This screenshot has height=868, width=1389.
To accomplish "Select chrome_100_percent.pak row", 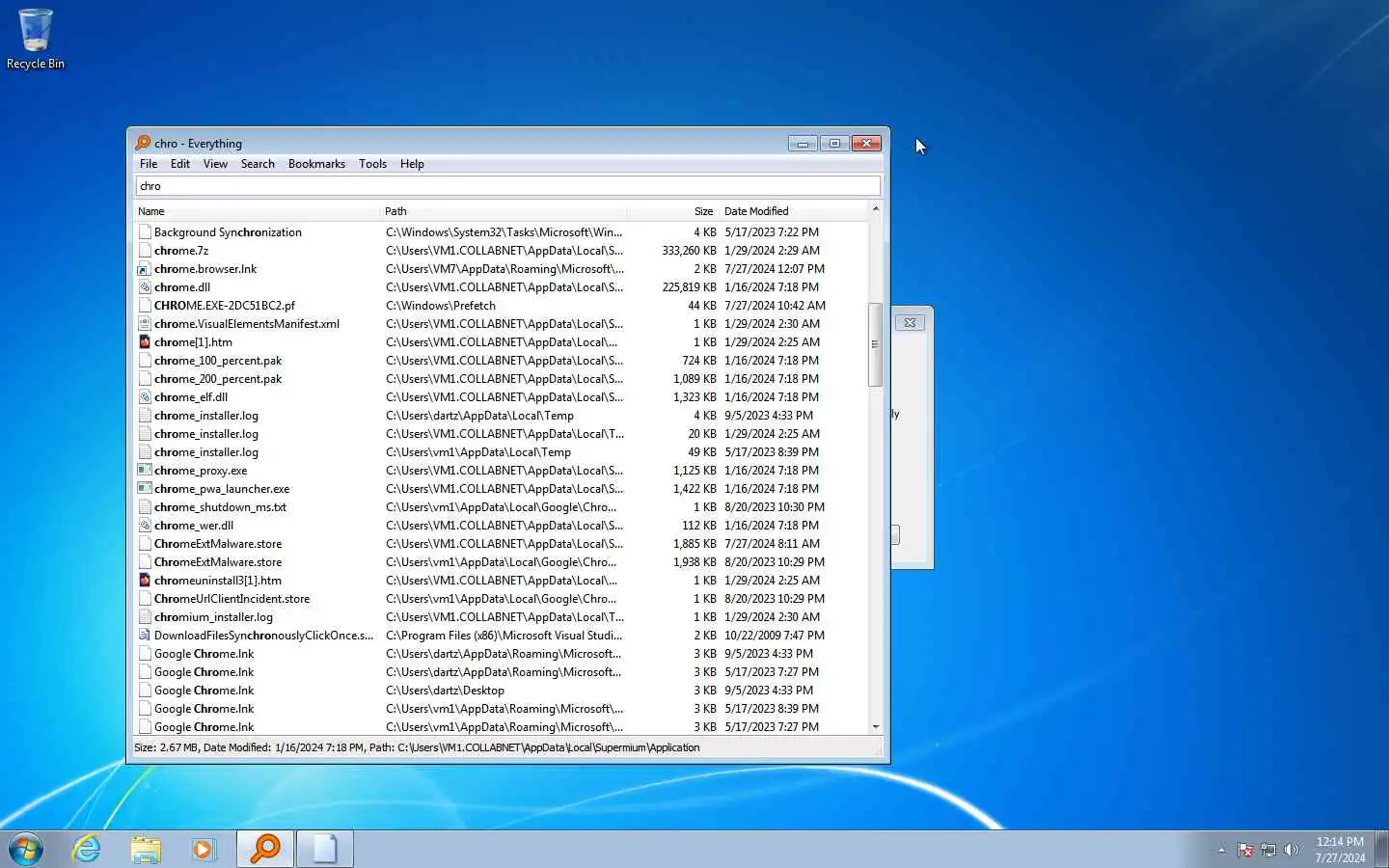I will (x=502, y=361).
